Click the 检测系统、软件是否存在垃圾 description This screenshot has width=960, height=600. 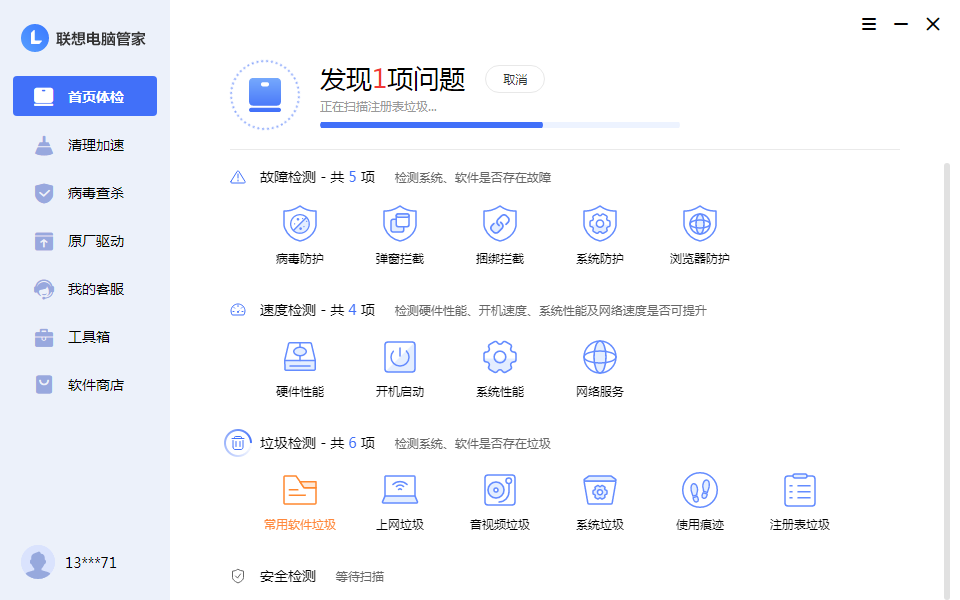473,444
